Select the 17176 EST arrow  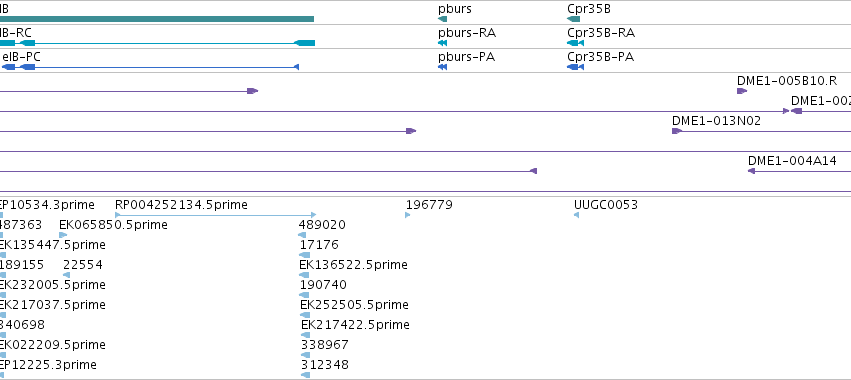(x=304, y=255)
